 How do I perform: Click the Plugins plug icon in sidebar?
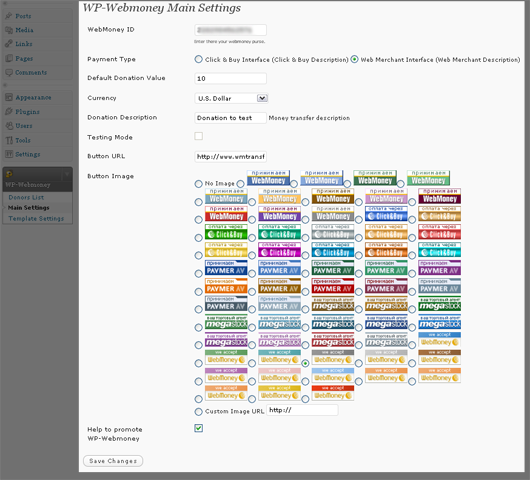point(9,112)
